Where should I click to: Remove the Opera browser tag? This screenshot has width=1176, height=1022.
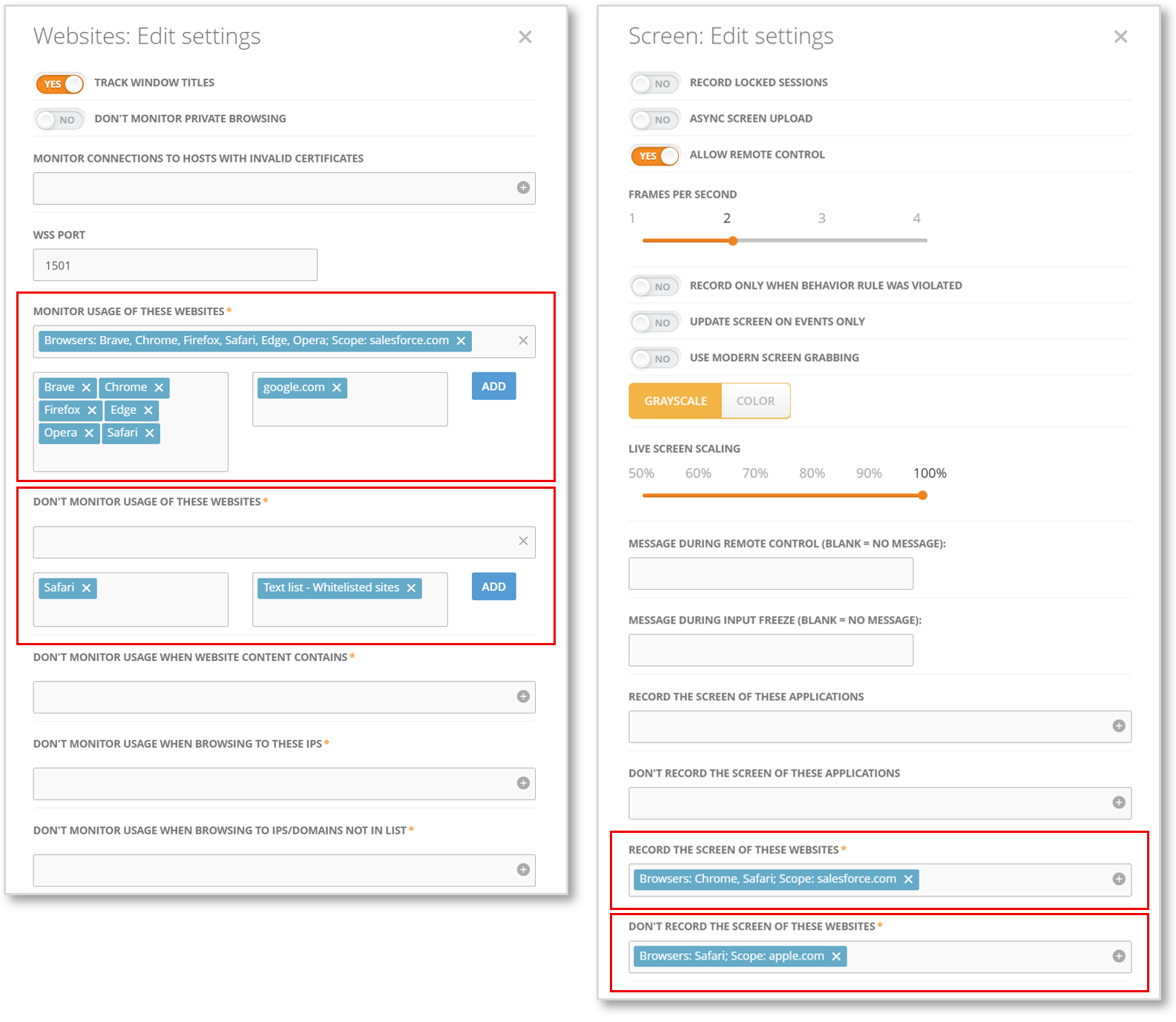click(89, 433)
